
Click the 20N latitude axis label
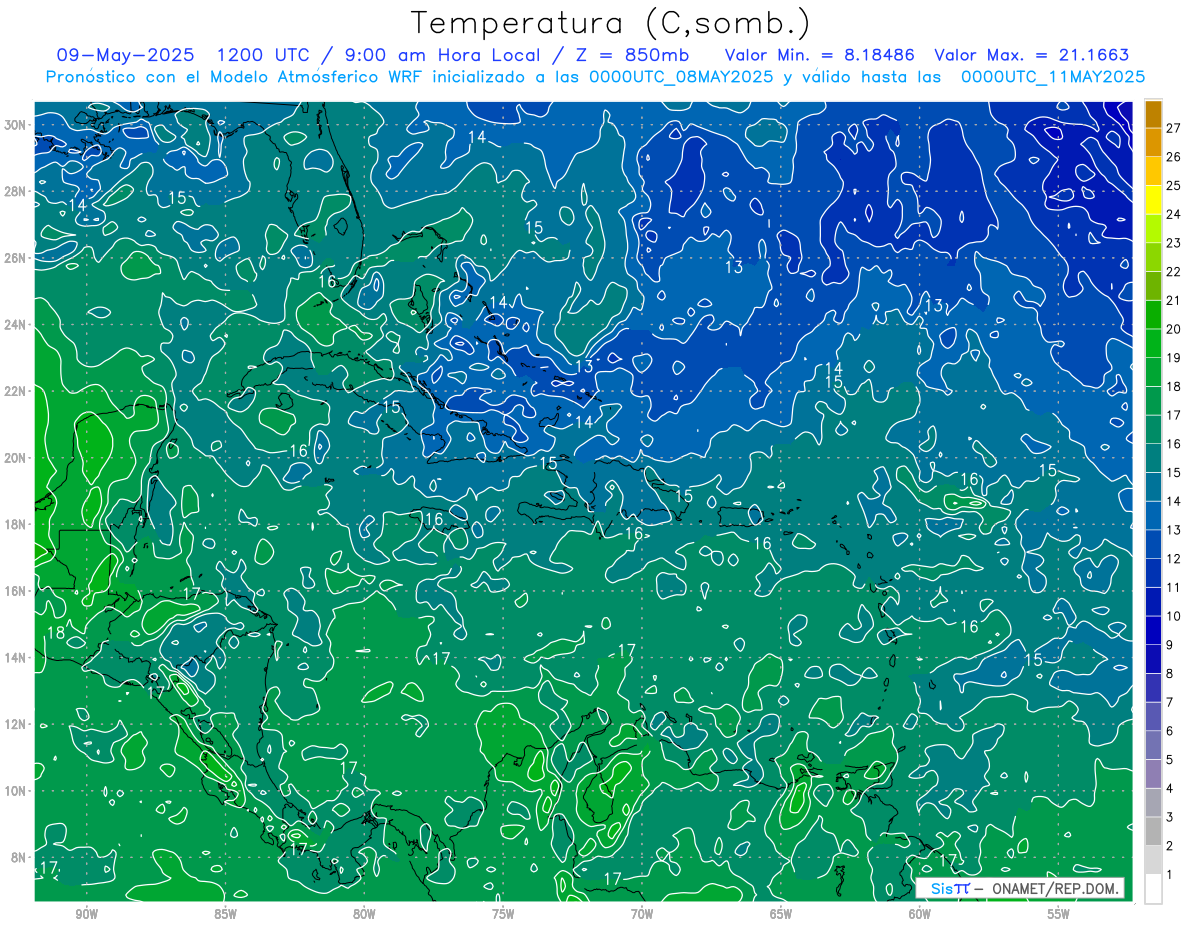[15, 458]
